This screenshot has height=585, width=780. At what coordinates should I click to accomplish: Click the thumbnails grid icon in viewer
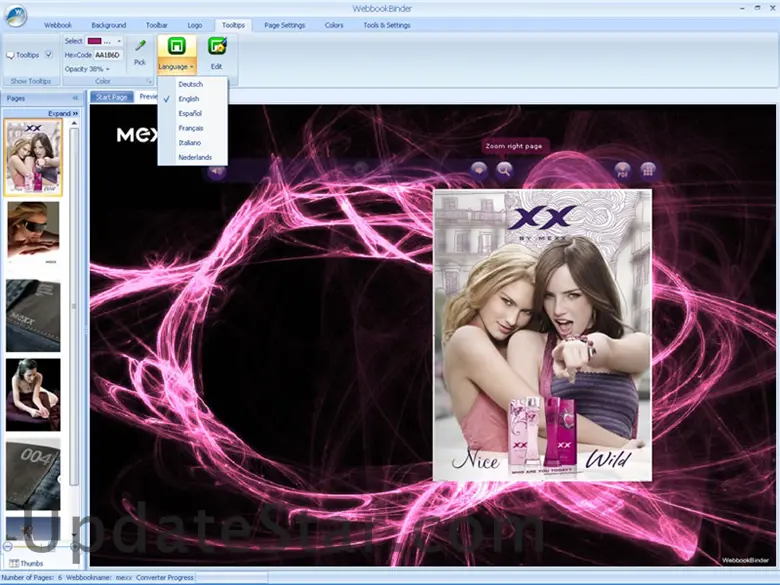(648, 171)
